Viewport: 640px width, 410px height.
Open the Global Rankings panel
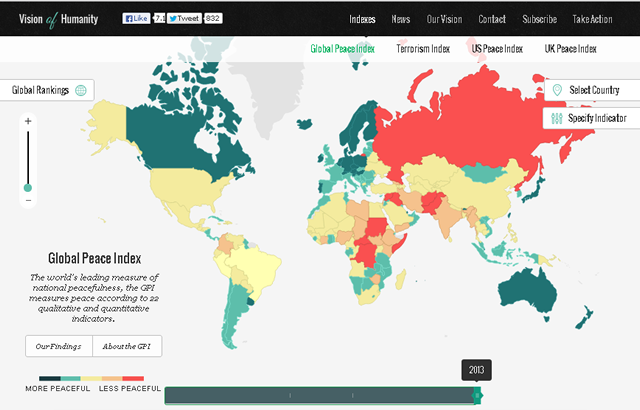coord(40,90)
